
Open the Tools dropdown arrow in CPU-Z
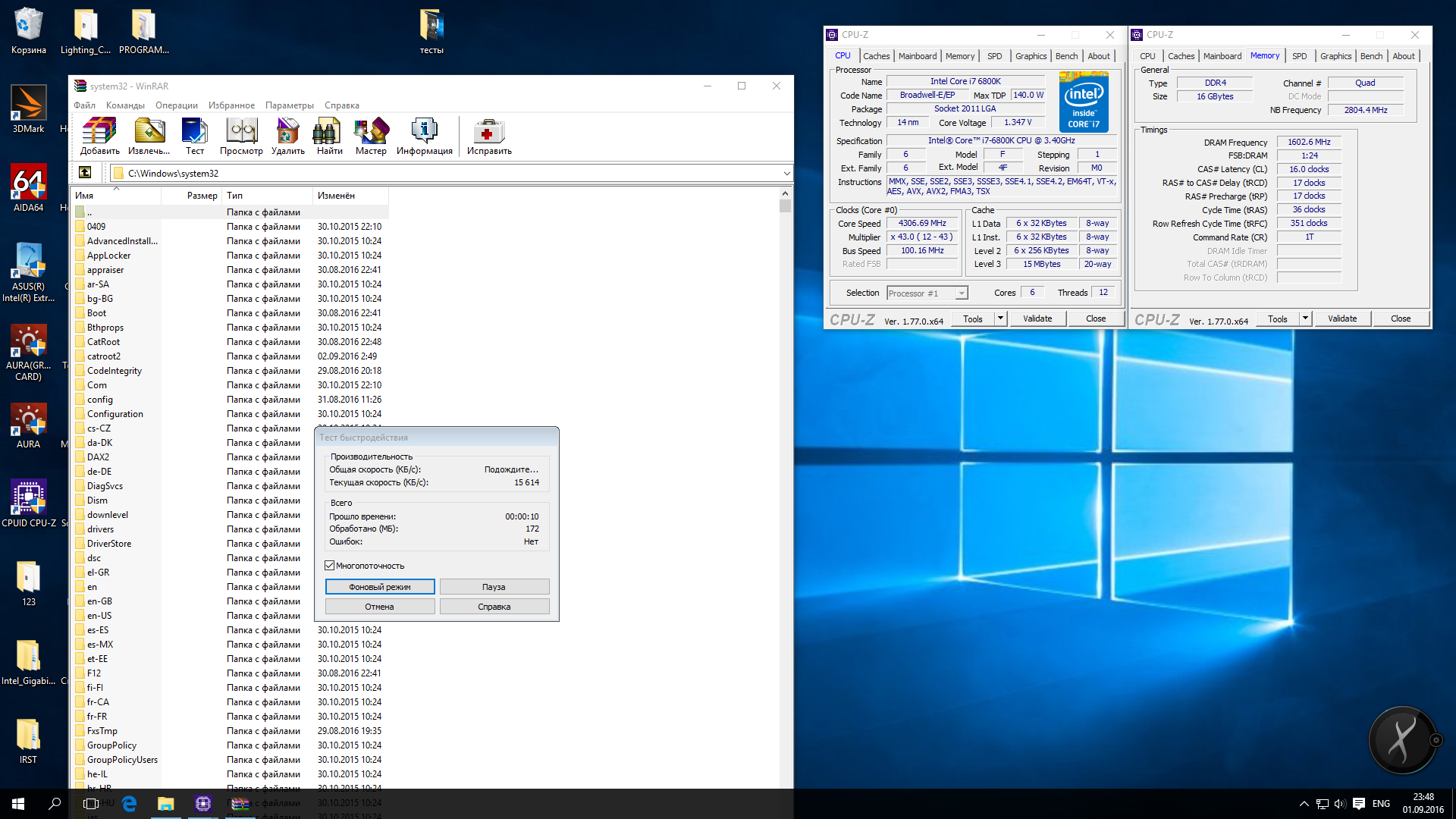1000,318
